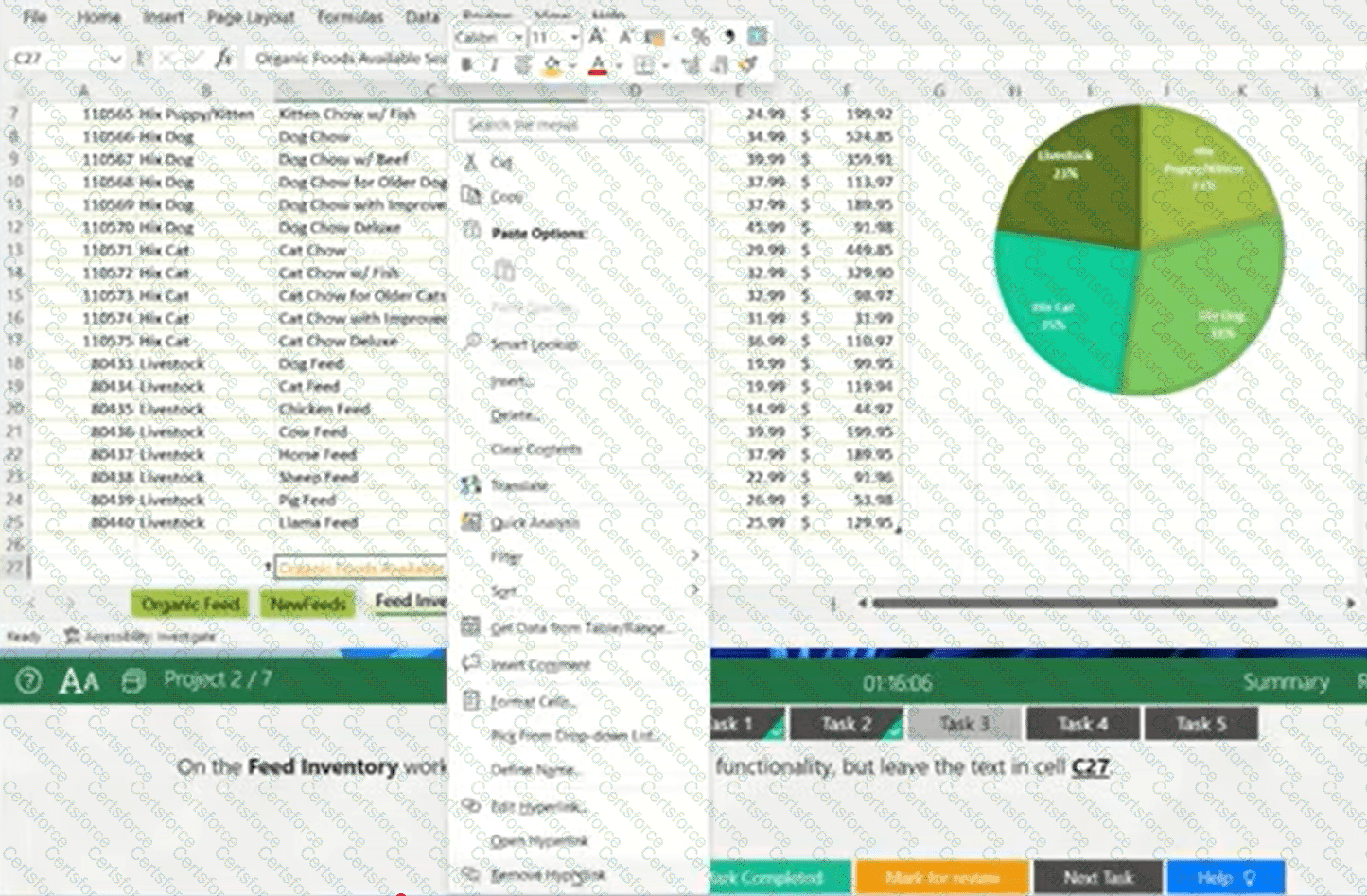Open the font size dropdown
This screenshot has height=896, width=1367.
574,37
